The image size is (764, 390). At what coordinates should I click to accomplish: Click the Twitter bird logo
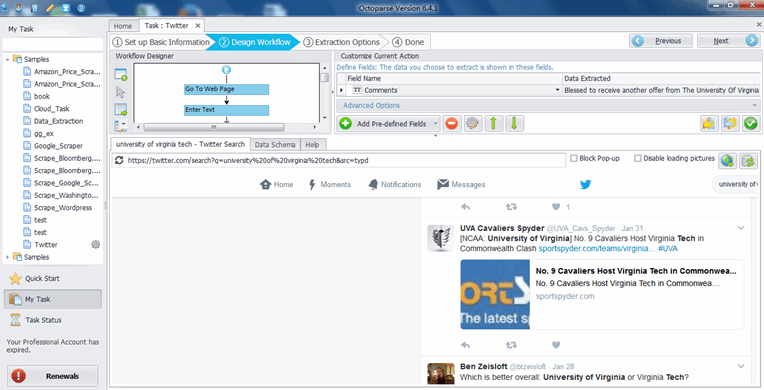[x=585, y=184]
